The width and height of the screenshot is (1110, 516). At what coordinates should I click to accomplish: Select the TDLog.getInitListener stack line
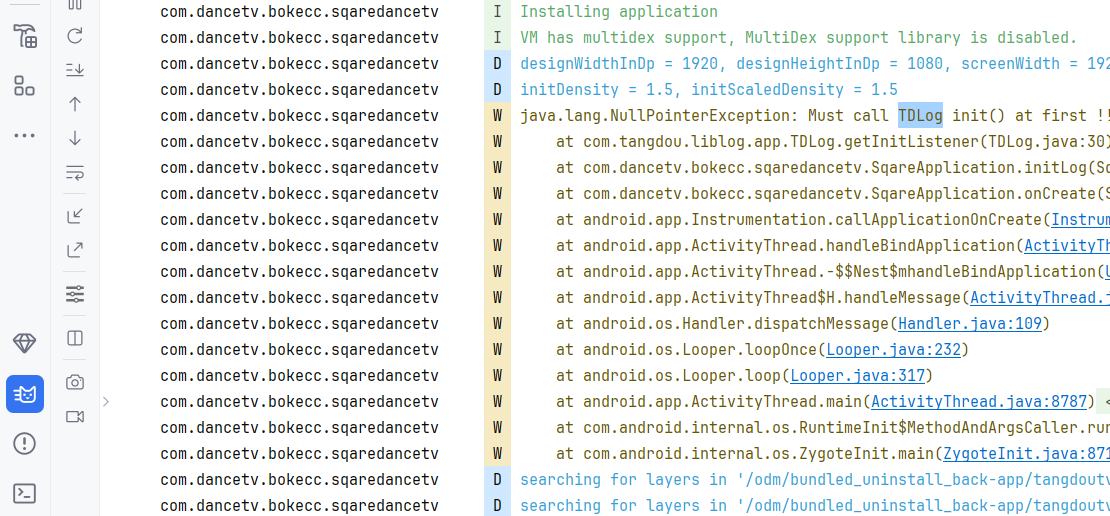tap(832, 142)
